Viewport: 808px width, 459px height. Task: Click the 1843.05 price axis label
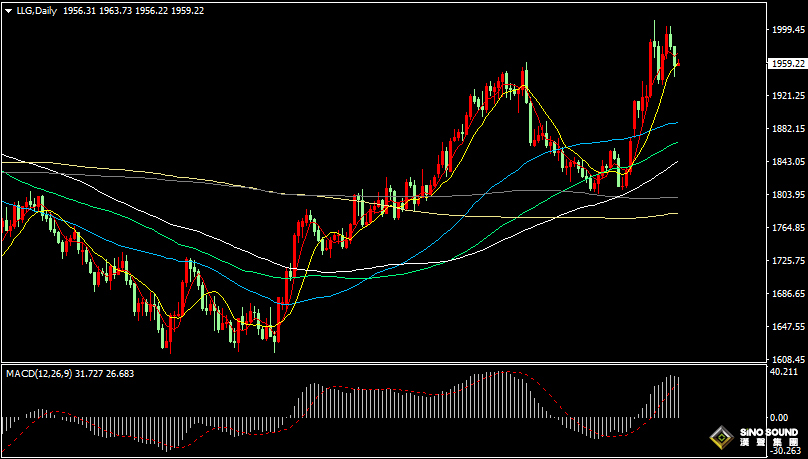[788, 162]
